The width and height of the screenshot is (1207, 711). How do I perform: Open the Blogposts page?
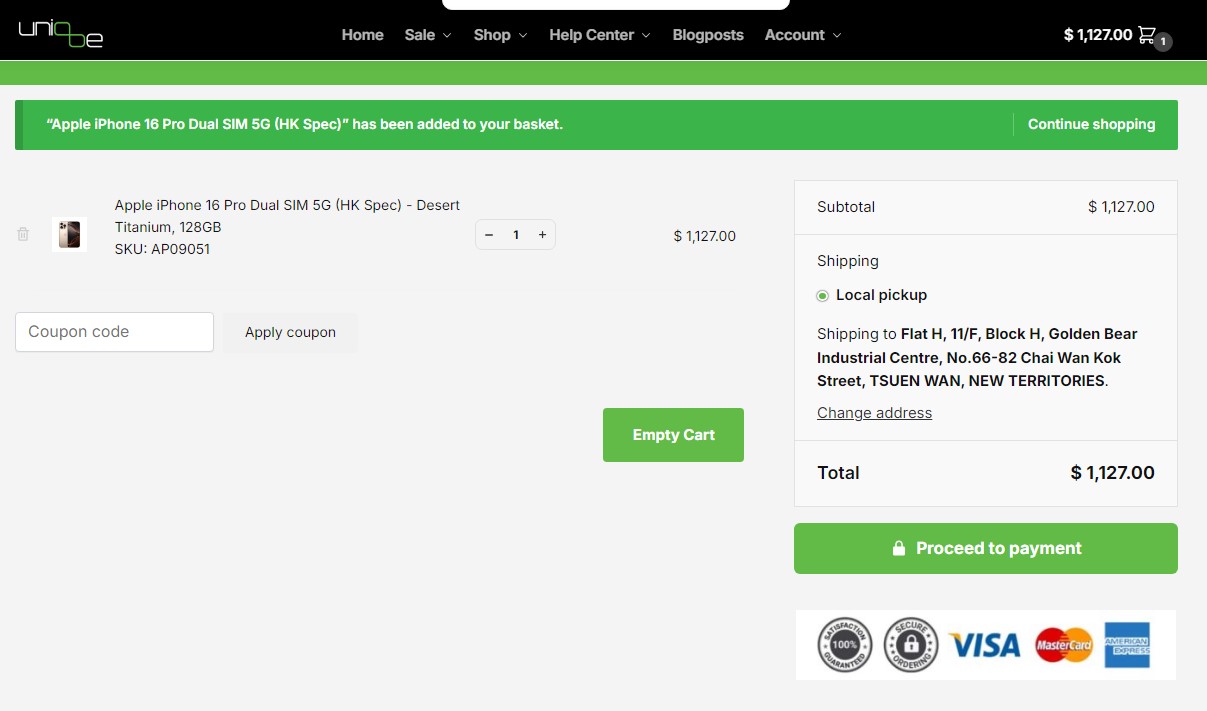coord(708,35)
